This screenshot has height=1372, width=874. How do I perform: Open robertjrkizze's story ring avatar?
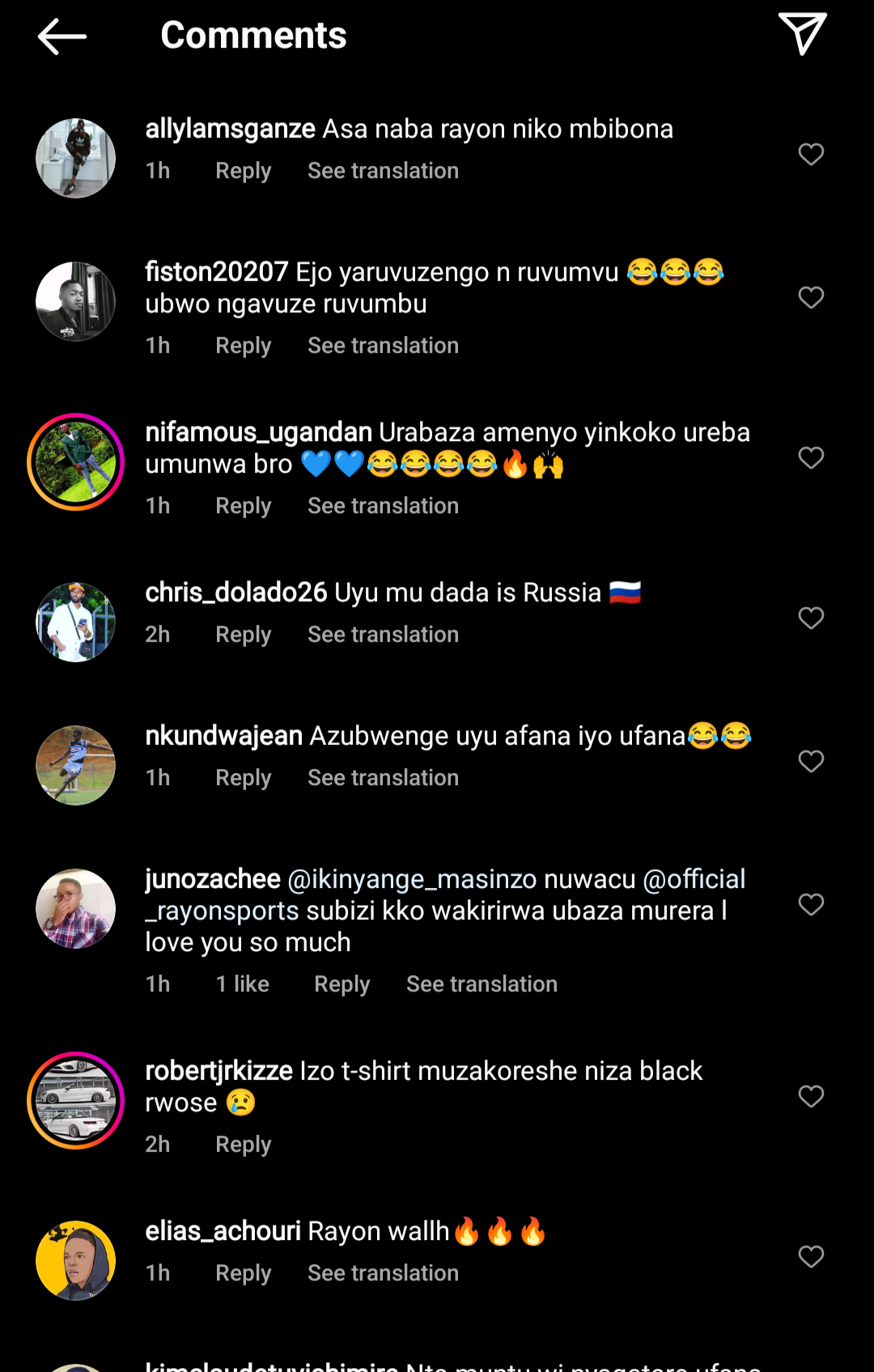tap(75, 1101)
